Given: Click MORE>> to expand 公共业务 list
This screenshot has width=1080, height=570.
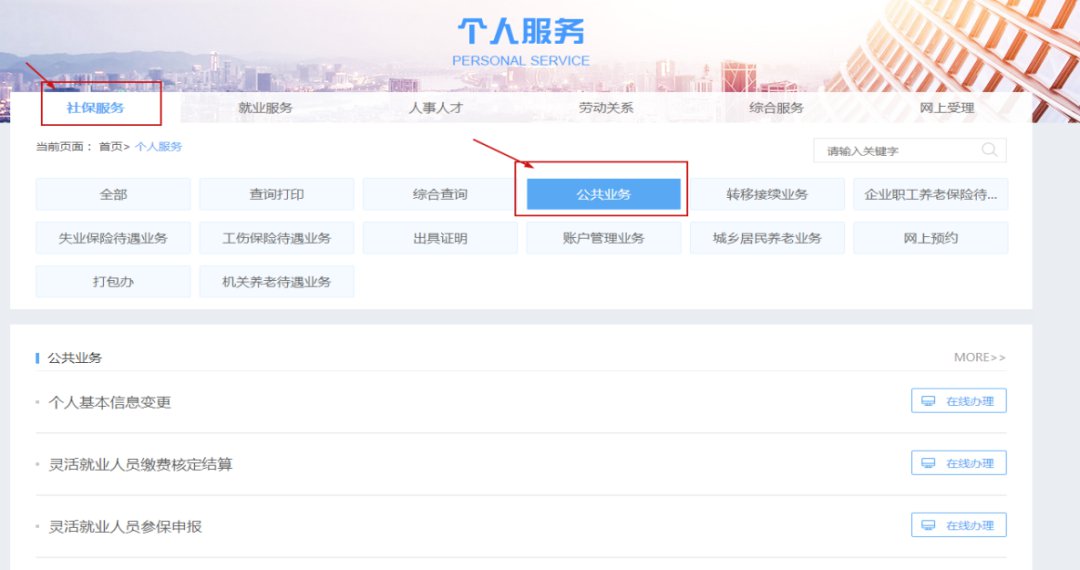Looking at the screenshot, I should (979, 357).
